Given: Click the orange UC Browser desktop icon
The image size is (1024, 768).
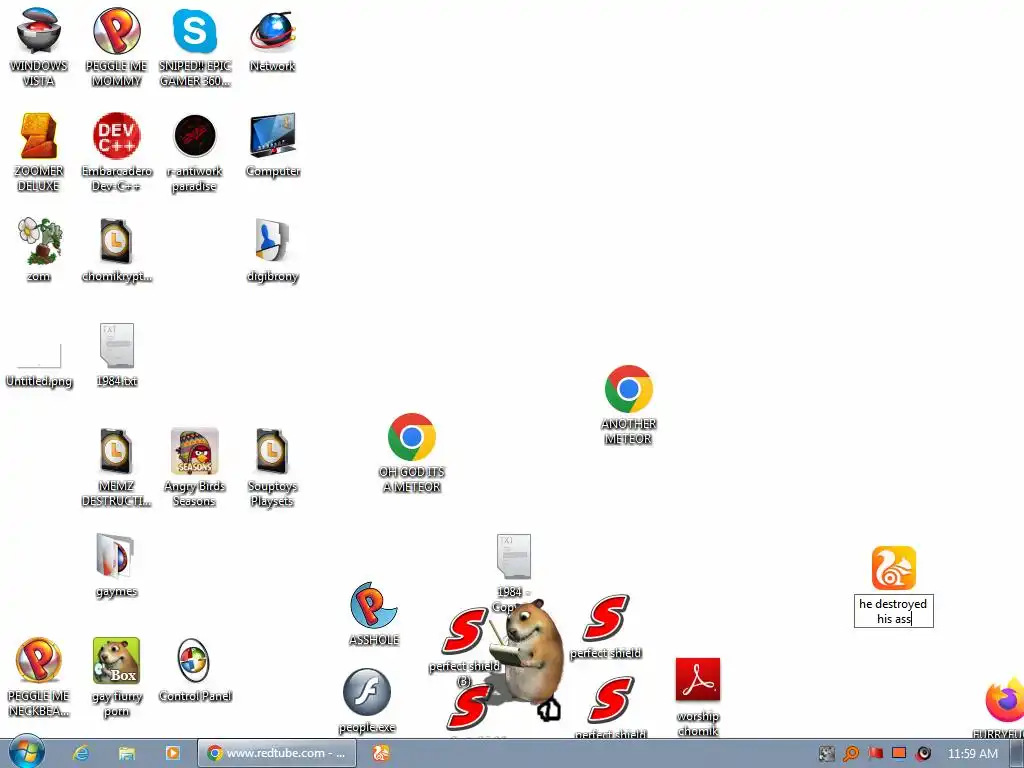Looking at the screenshot, I should (894, 568).
